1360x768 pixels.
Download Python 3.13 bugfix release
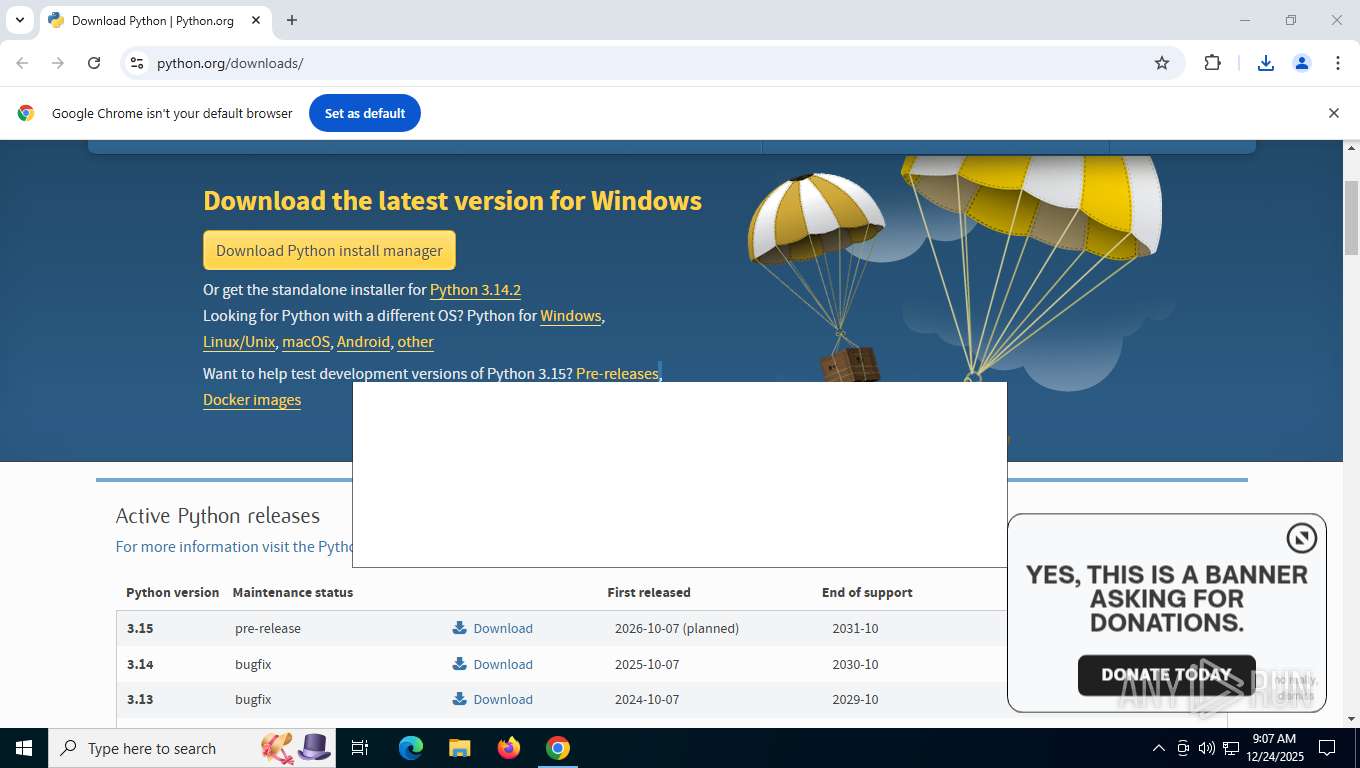(x=503, y=699)
